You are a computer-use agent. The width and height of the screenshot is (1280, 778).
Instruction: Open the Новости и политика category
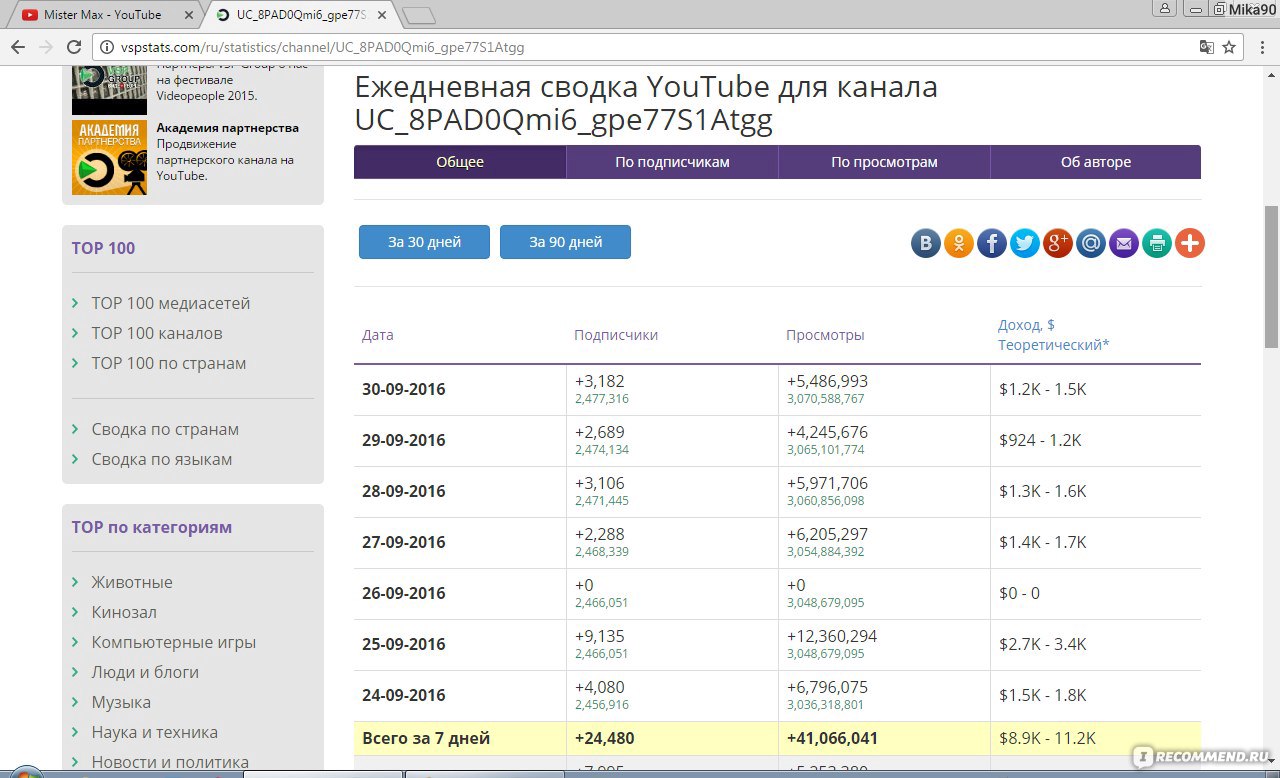coord(170,762)
